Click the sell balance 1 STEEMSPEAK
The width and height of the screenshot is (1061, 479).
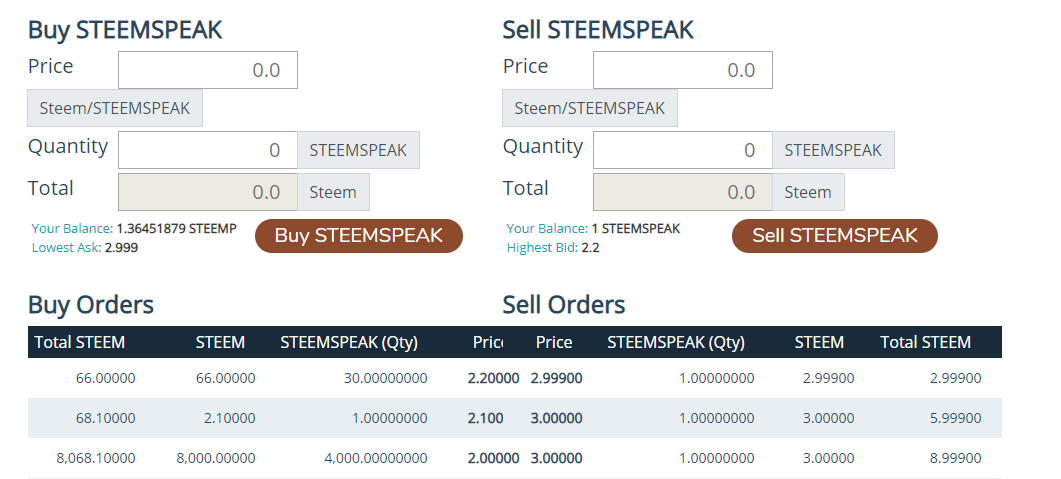pos(635,228)
